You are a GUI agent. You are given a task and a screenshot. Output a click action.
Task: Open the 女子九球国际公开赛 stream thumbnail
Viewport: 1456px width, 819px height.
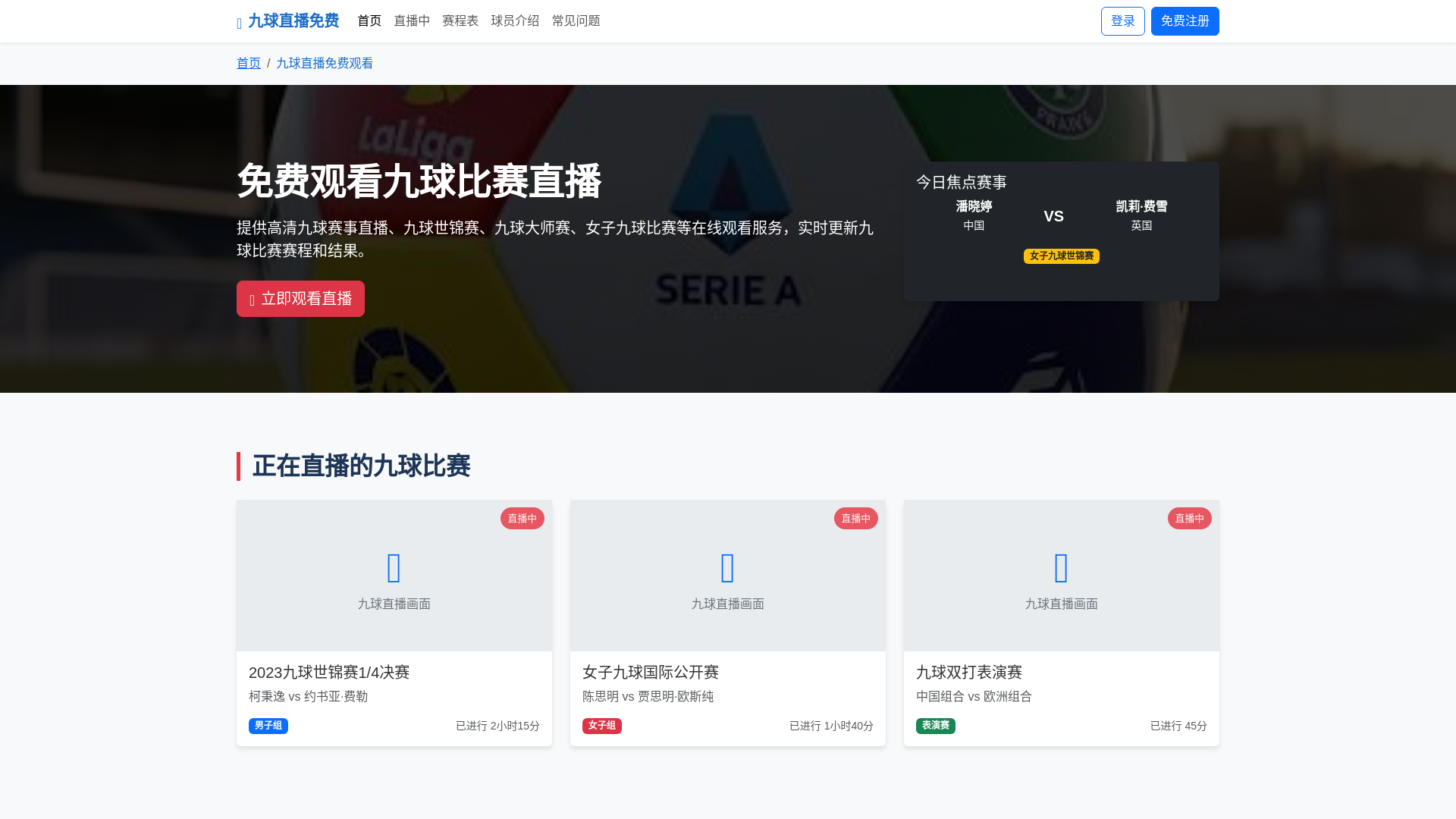728,576
